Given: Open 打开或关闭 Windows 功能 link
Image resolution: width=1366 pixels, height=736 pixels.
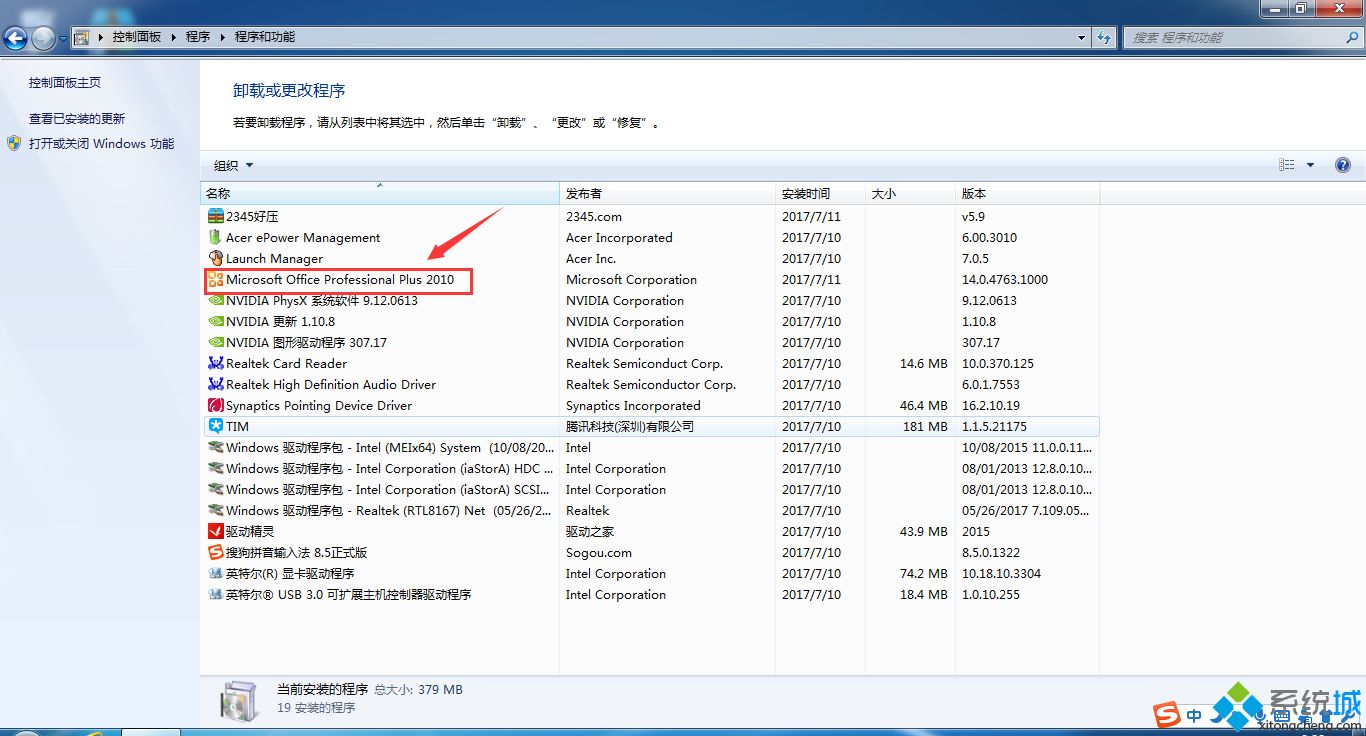Looking at the screenshot, I should coord(101,143).
